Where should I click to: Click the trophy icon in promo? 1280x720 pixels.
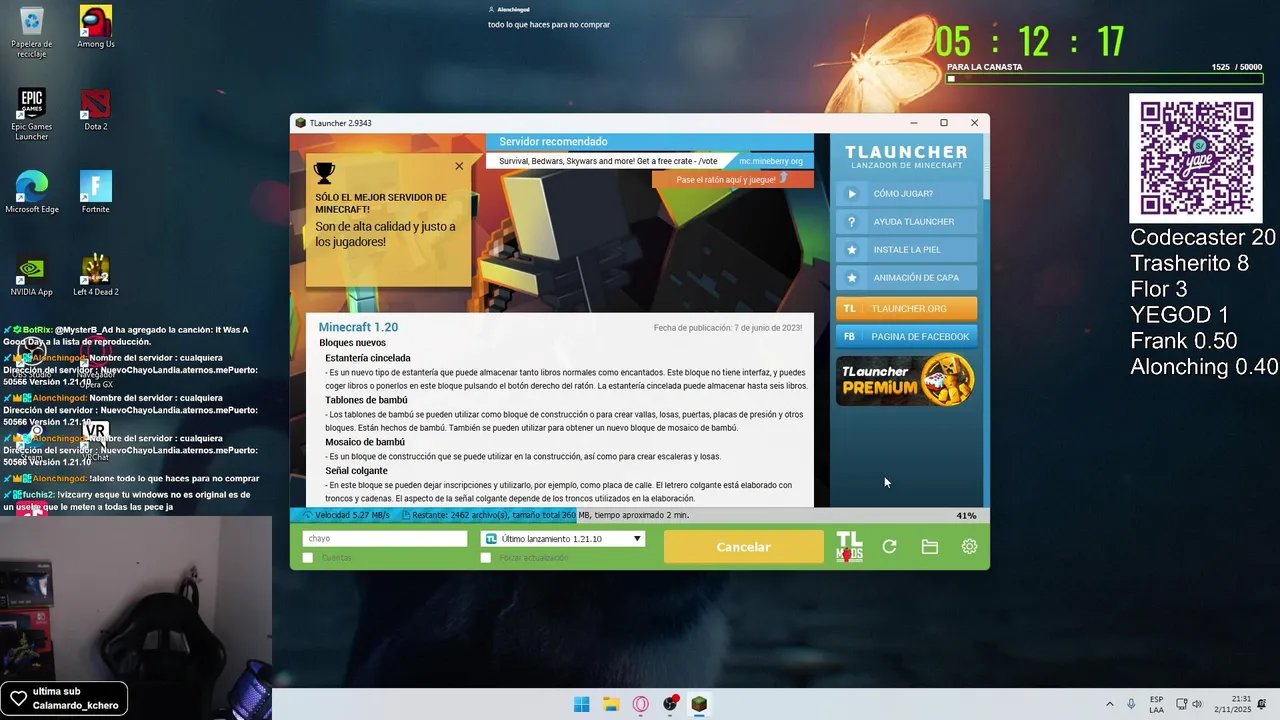(324, 173)
